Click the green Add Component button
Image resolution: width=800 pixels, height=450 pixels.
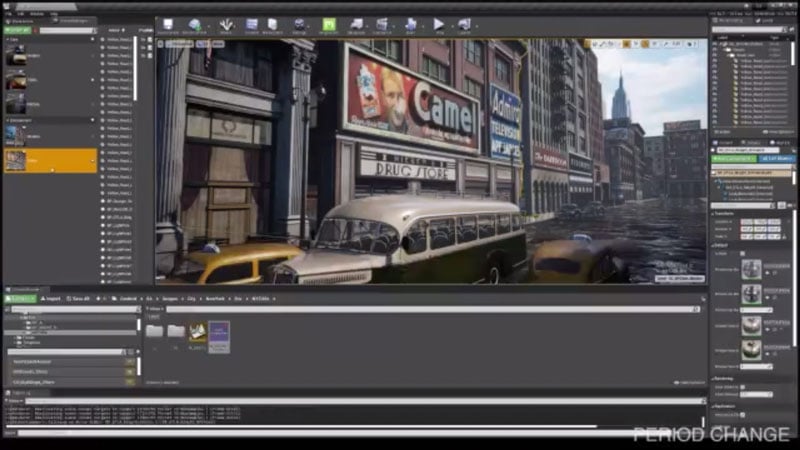pyautogui.click(x=734, y=159)
